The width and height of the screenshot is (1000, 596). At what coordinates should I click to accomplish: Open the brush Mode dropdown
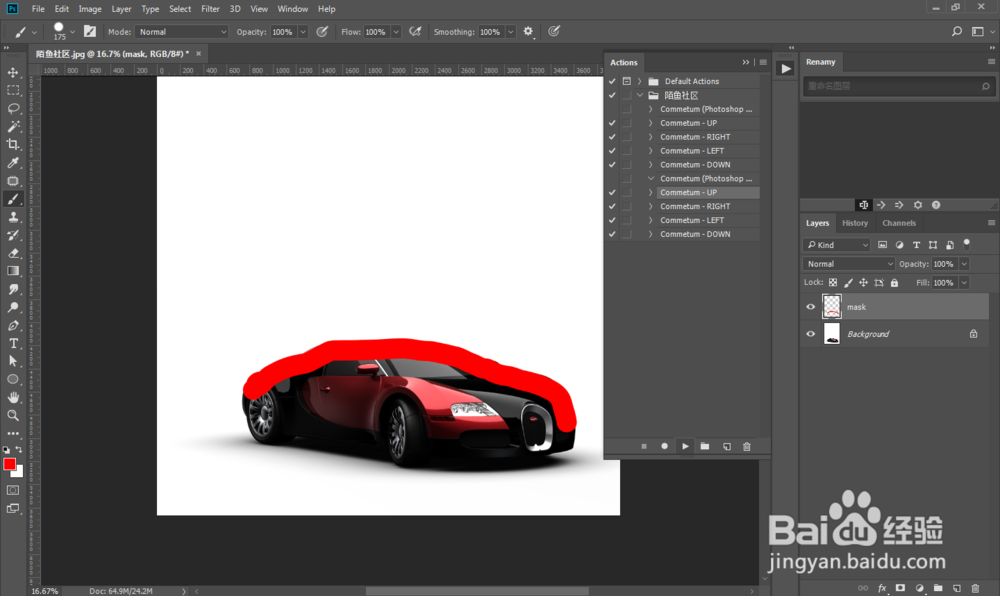click(x=182, y=32)
